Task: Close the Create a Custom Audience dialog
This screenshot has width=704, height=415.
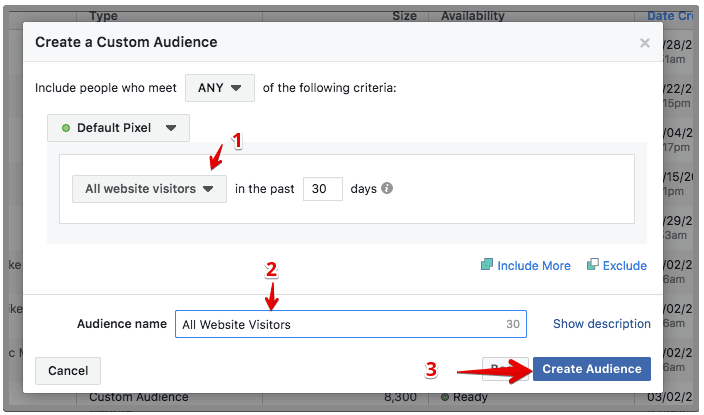Action: [x=645, y=43]
